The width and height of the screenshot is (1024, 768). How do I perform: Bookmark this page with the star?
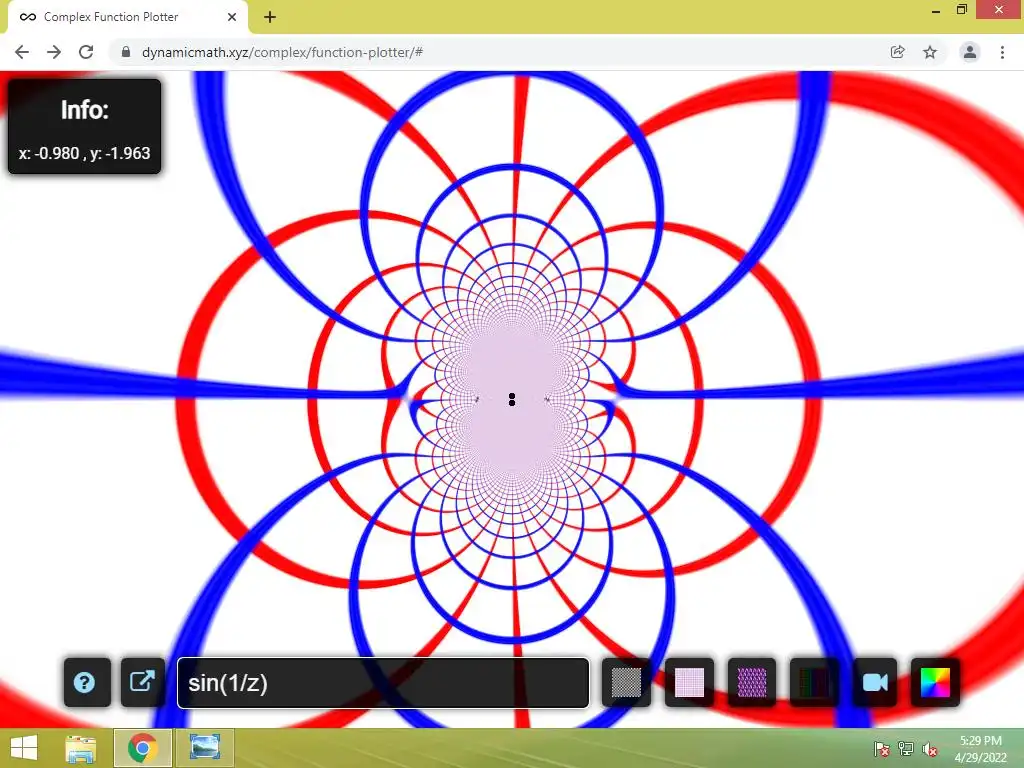(x=930, y=52)
